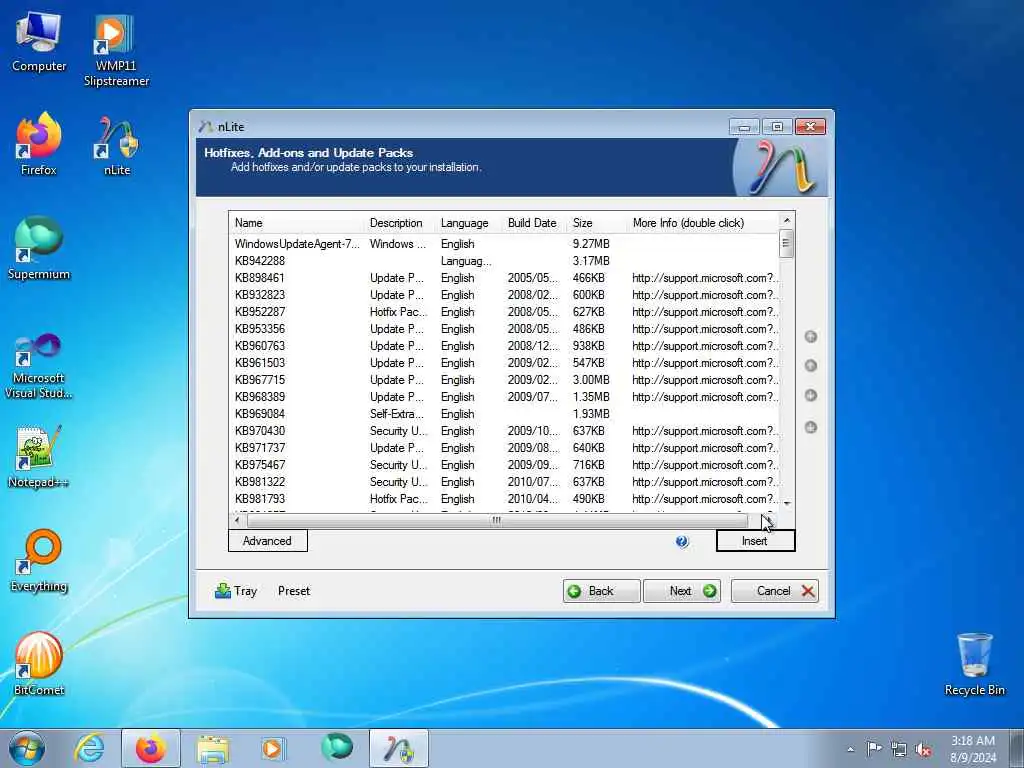Select the Supermium desktop shortcut
Viewport: 1024px width, 768px height.
39,249
